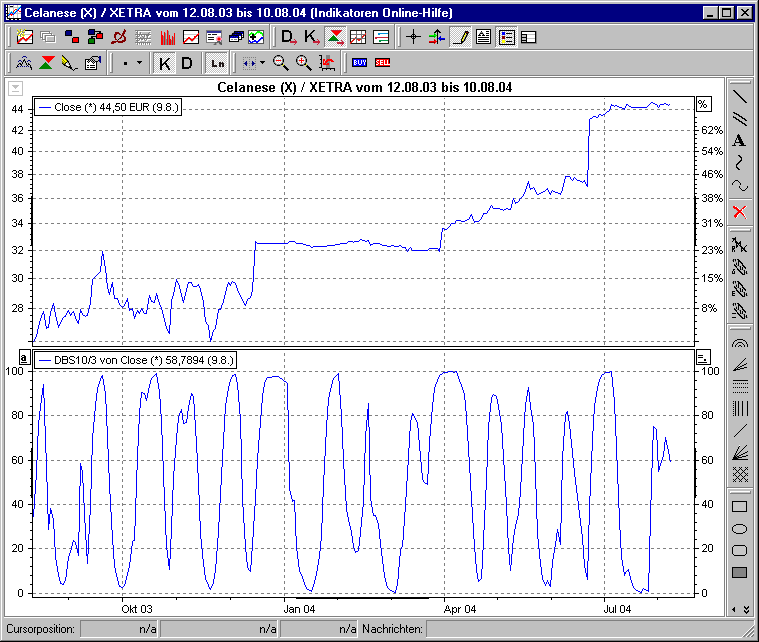Viewport: 759px width, 642px height.
Task: Click the BUY order button
Action: tap(359, 63)
